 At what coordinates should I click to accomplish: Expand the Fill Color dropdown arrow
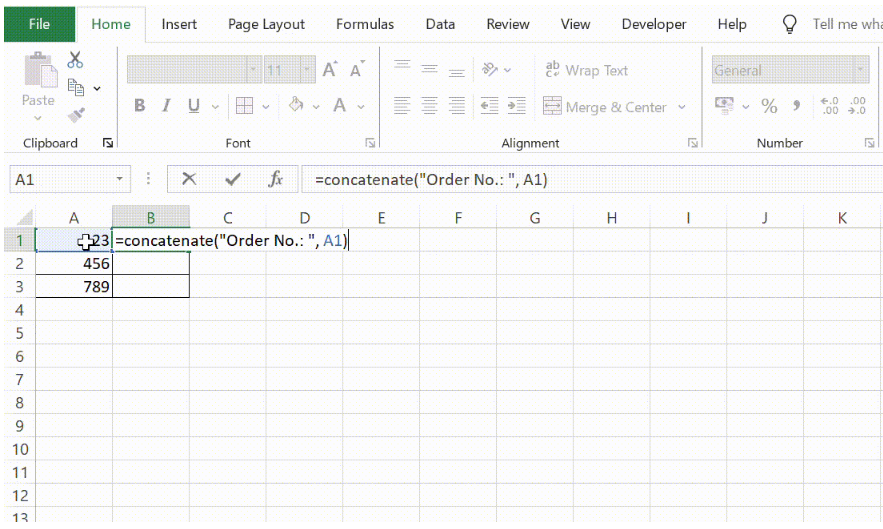[316, 106]
